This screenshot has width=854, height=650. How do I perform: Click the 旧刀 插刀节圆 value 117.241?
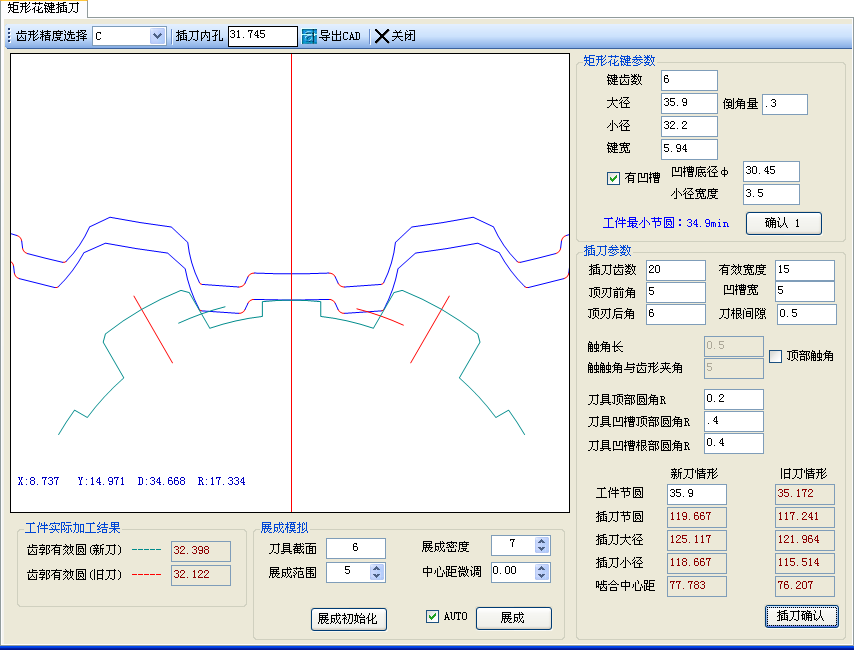(x=805, y=517)
